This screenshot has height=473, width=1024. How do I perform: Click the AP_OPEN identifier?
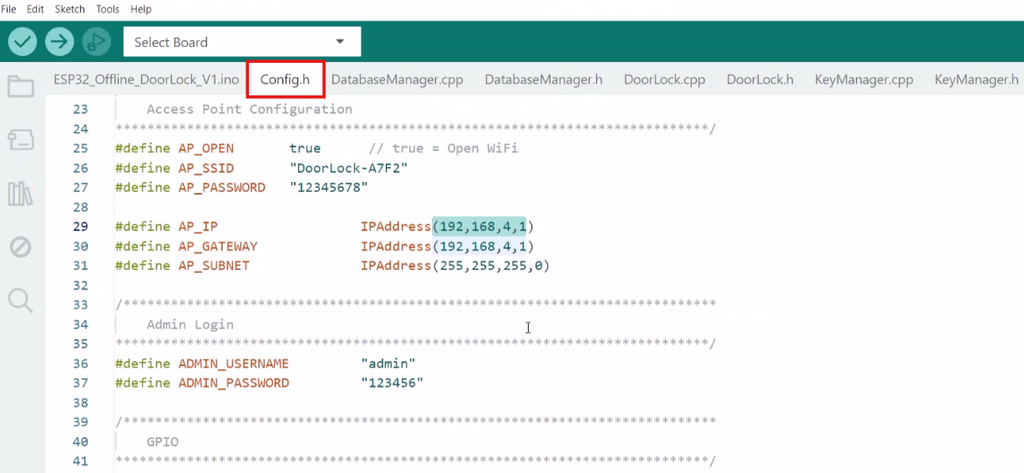tap(206, 148)
